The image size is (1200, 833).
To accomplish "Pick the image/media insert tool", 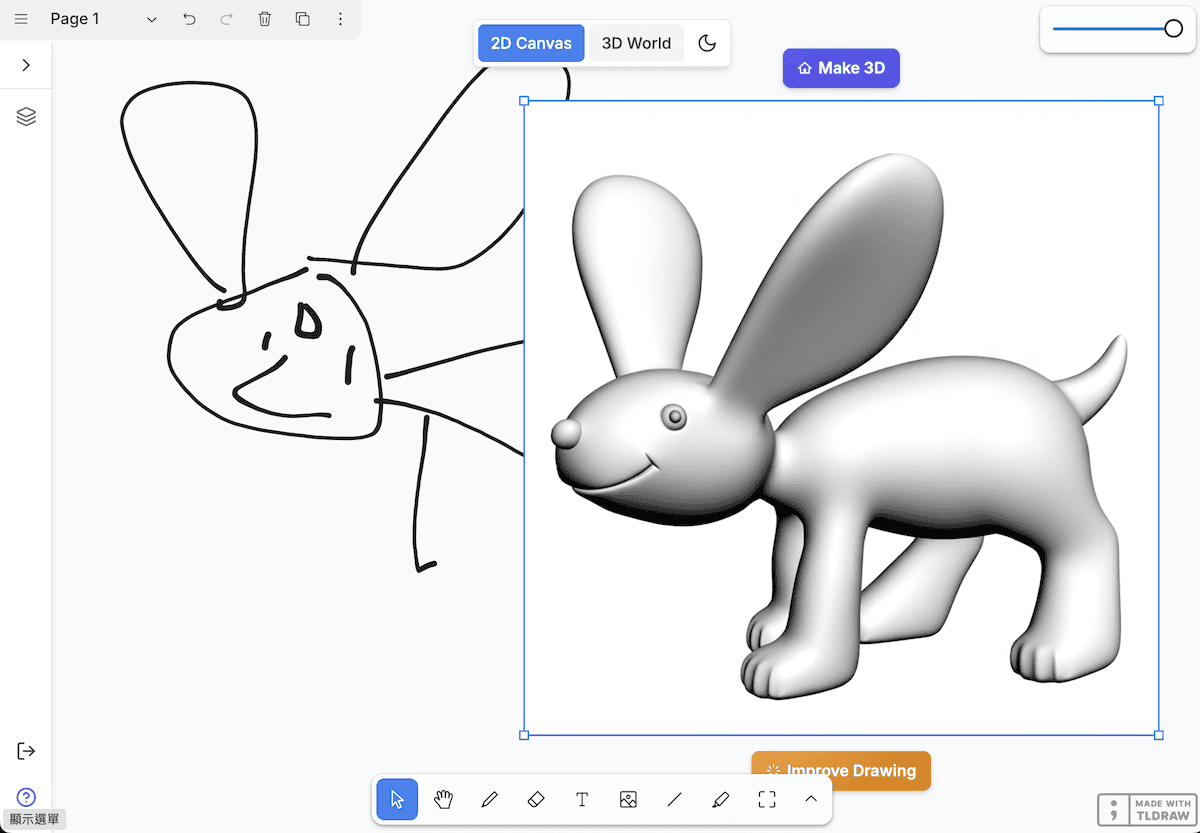I will (628, 799).
